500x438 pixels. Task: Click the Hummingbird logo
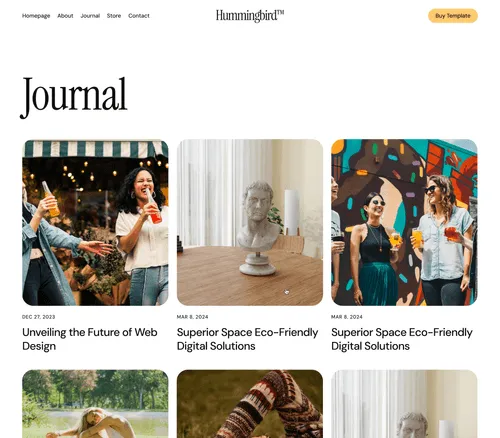coord(250,16)
